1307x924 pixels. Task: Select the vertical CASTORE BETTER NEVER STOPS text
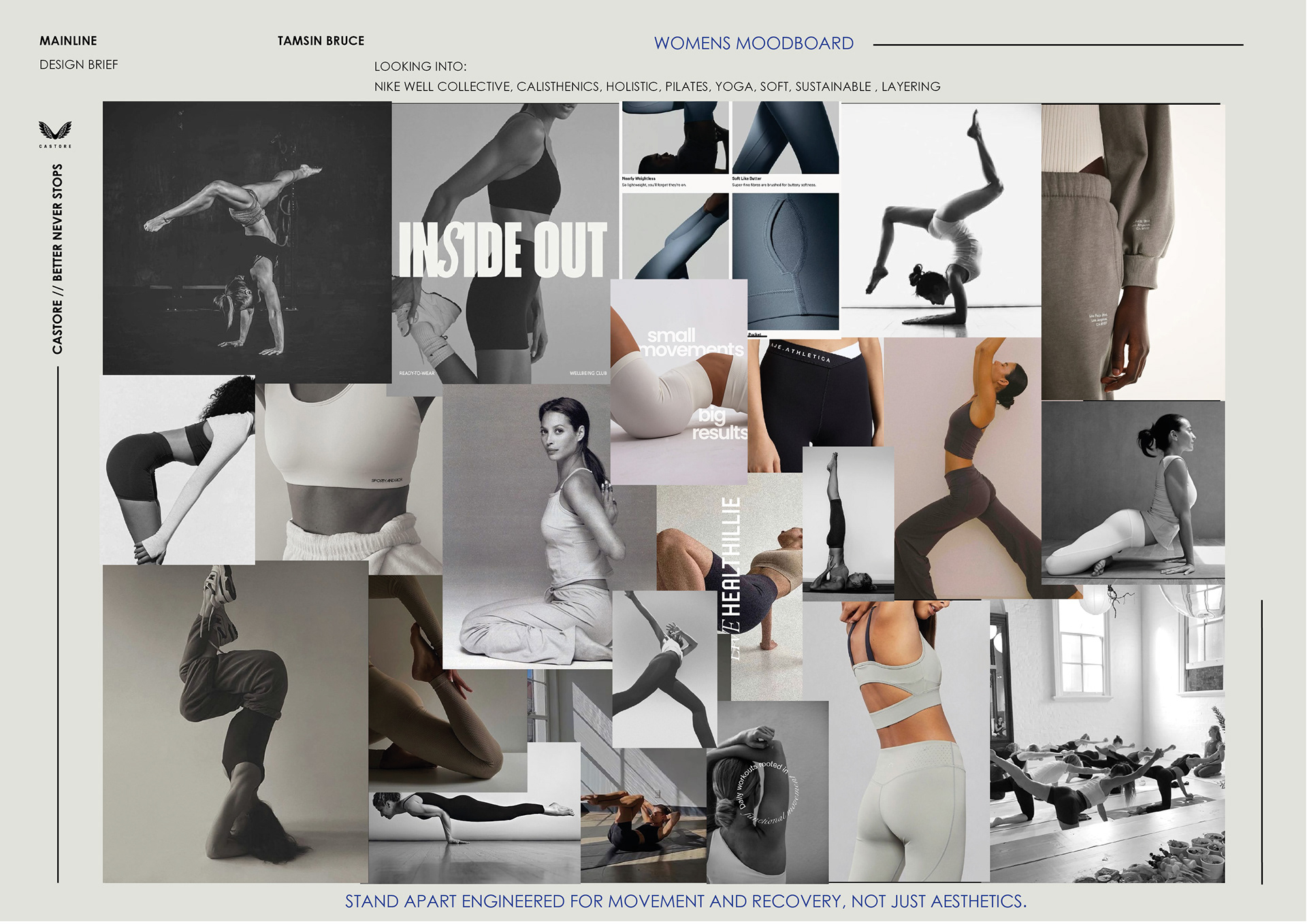pos(57,259)
